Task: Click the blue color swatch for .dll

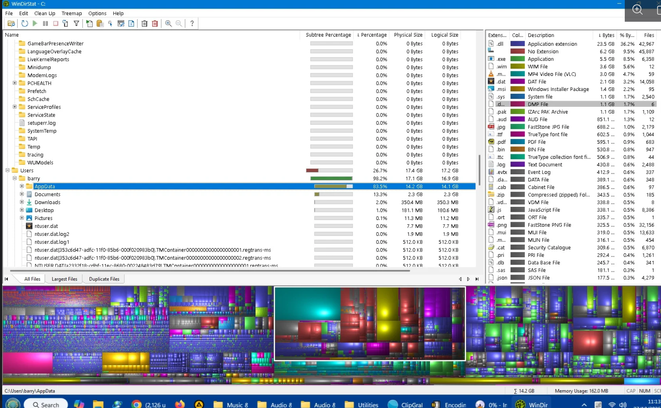Action: pyautogui.click(x=517, y=44)
